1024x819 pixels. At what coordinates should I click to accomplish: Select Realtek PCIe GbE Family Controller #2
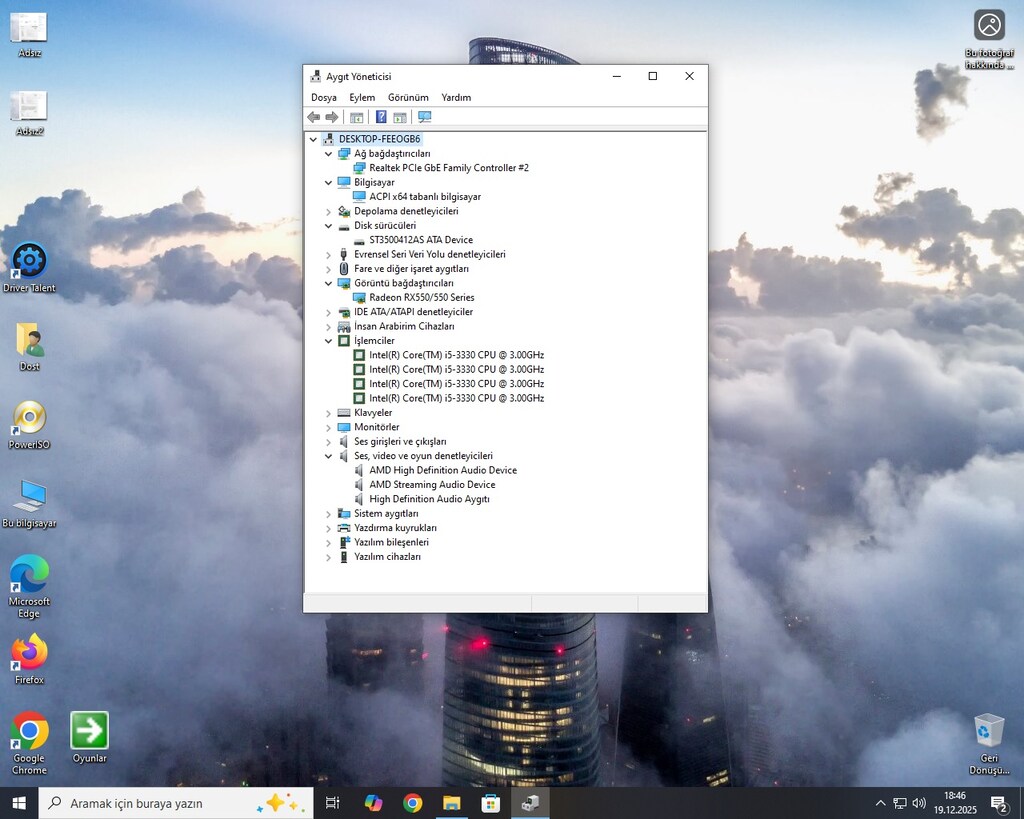[x=449, y=168]
